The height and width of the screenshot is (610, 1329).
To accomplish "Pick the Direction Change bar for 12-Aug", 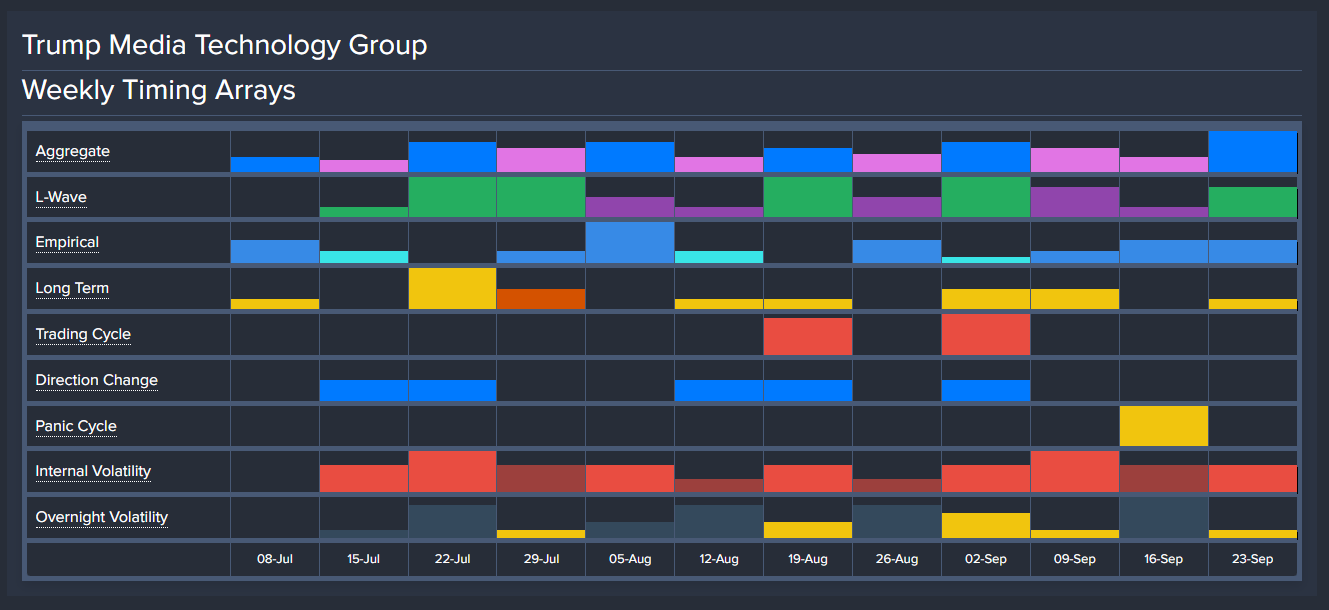I will click(x=719, y=391).
